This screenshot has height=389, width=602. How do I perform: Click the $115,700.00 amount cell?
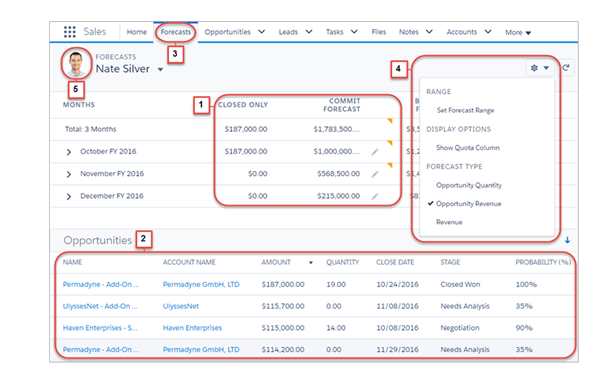point(283,306)
